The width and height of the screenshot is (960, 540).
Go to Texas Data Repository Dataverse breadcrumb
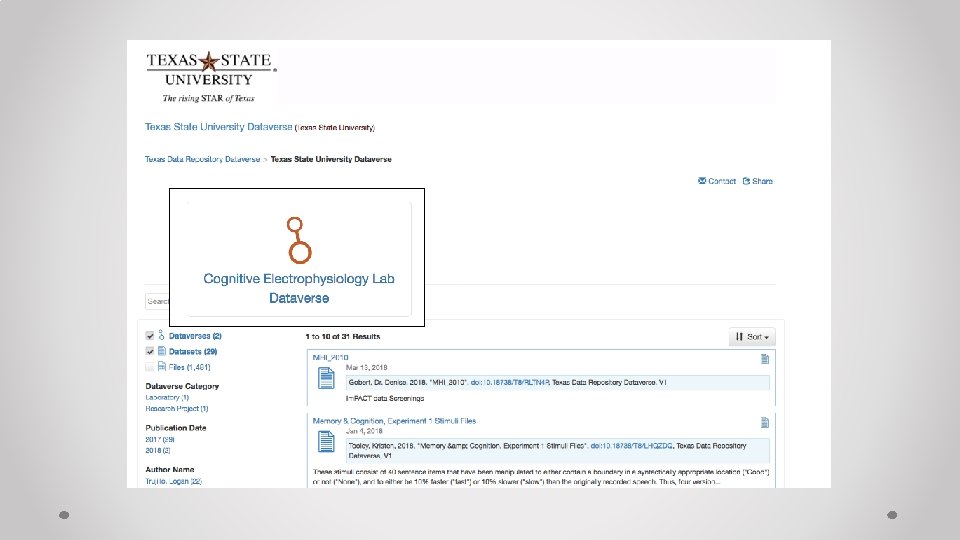[x=202, y=159]
